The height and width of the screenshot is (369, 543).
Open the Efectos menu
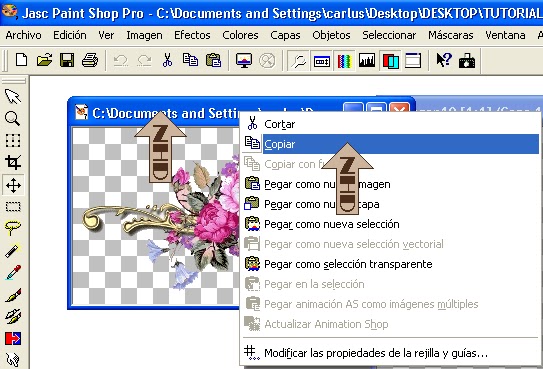tap(192, 35)
